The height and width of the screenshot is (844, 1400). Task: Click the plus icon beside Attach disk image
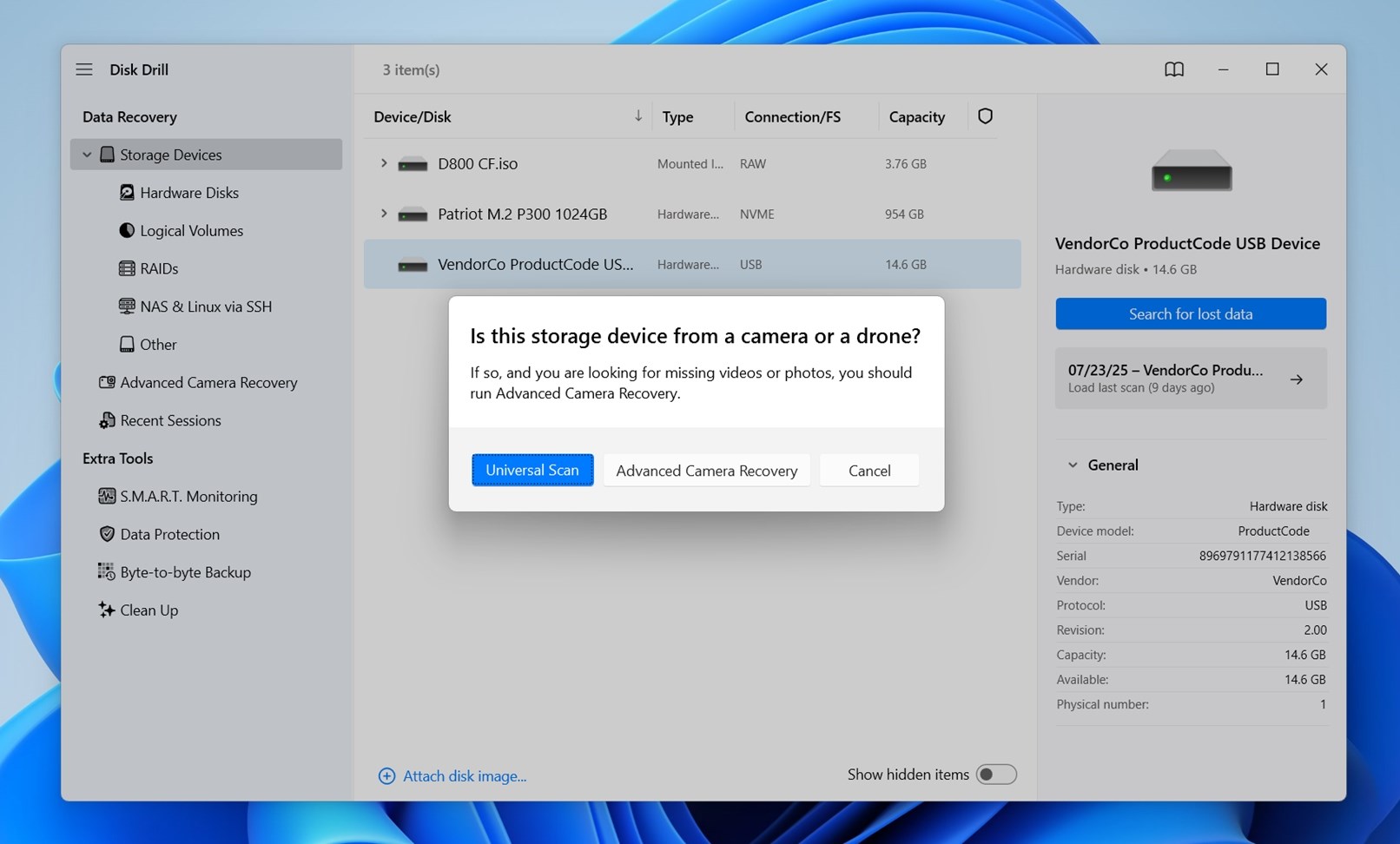(x=386, y=776)
